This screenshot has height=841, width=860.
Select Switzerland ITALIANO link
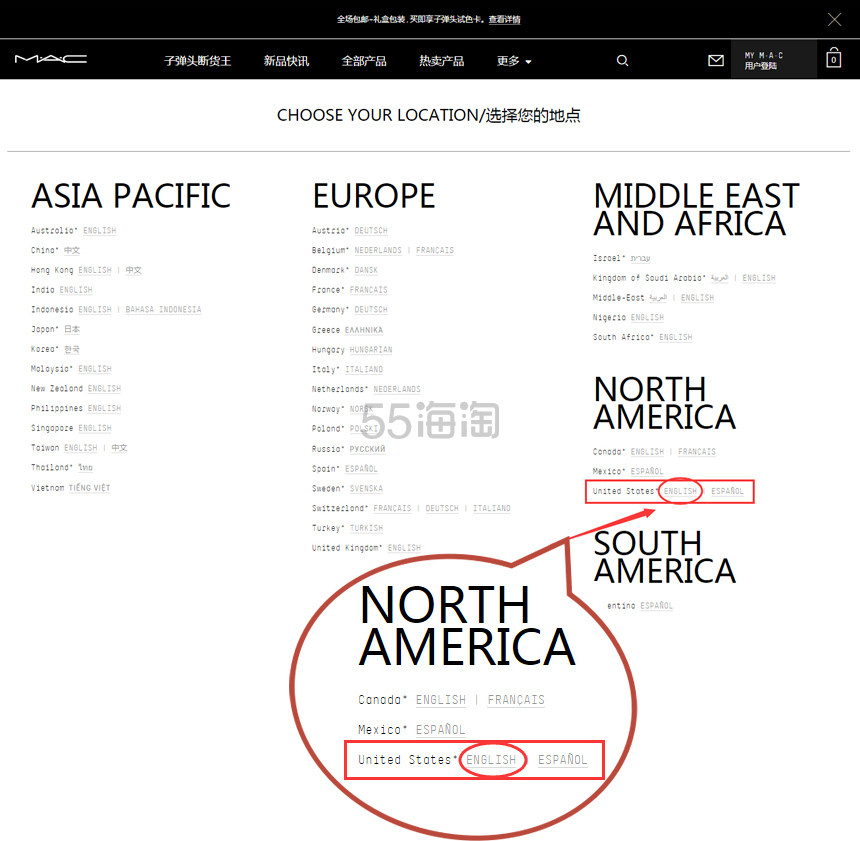[x=491, y=508]
